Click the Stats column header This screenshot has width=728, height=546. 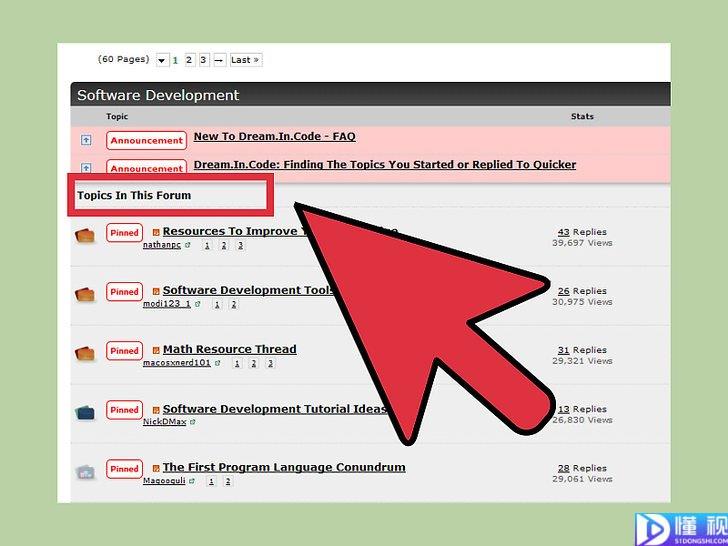coord(582,117)
